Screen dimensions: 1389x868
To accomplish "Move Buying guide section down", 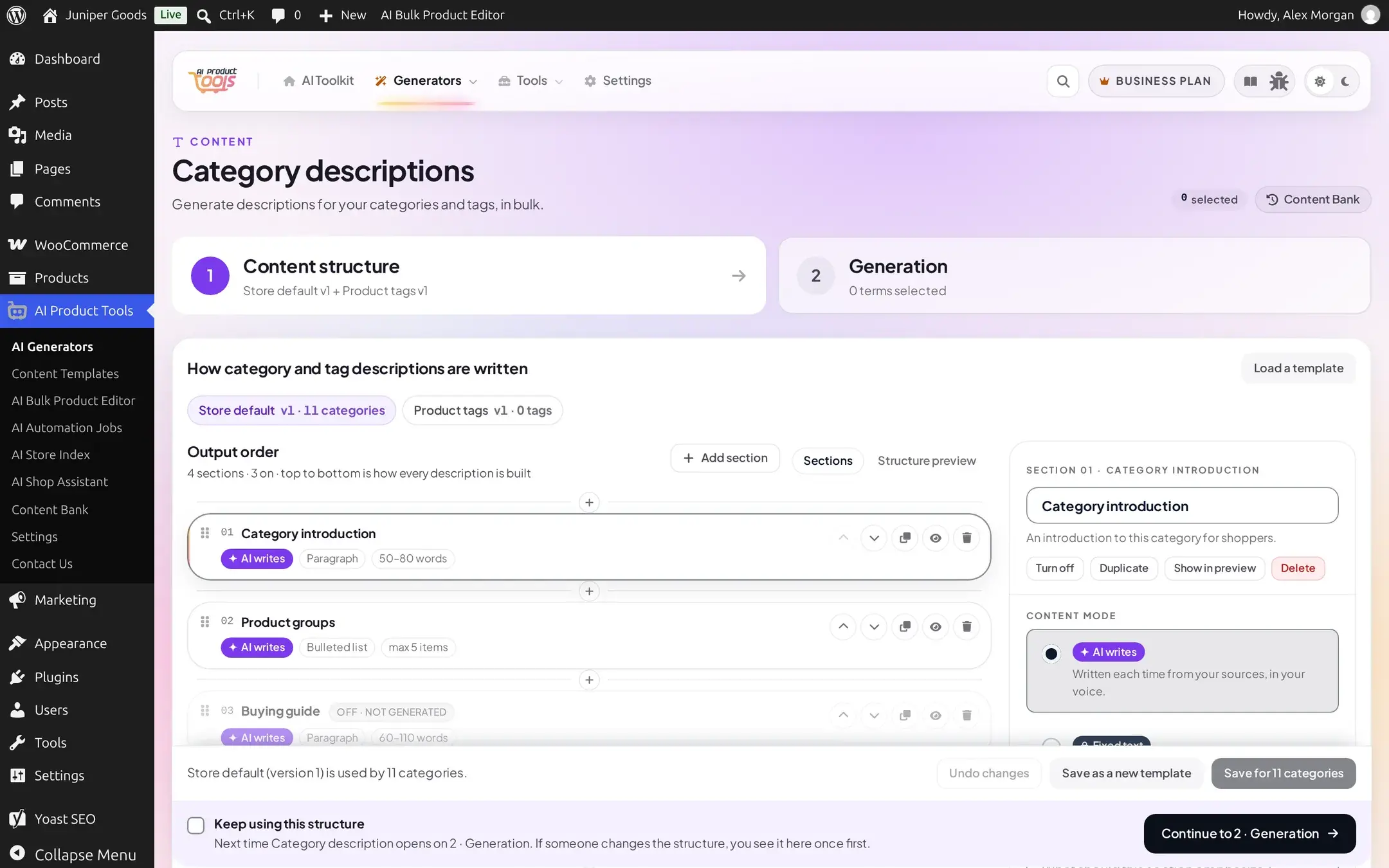I will (874, 716).
